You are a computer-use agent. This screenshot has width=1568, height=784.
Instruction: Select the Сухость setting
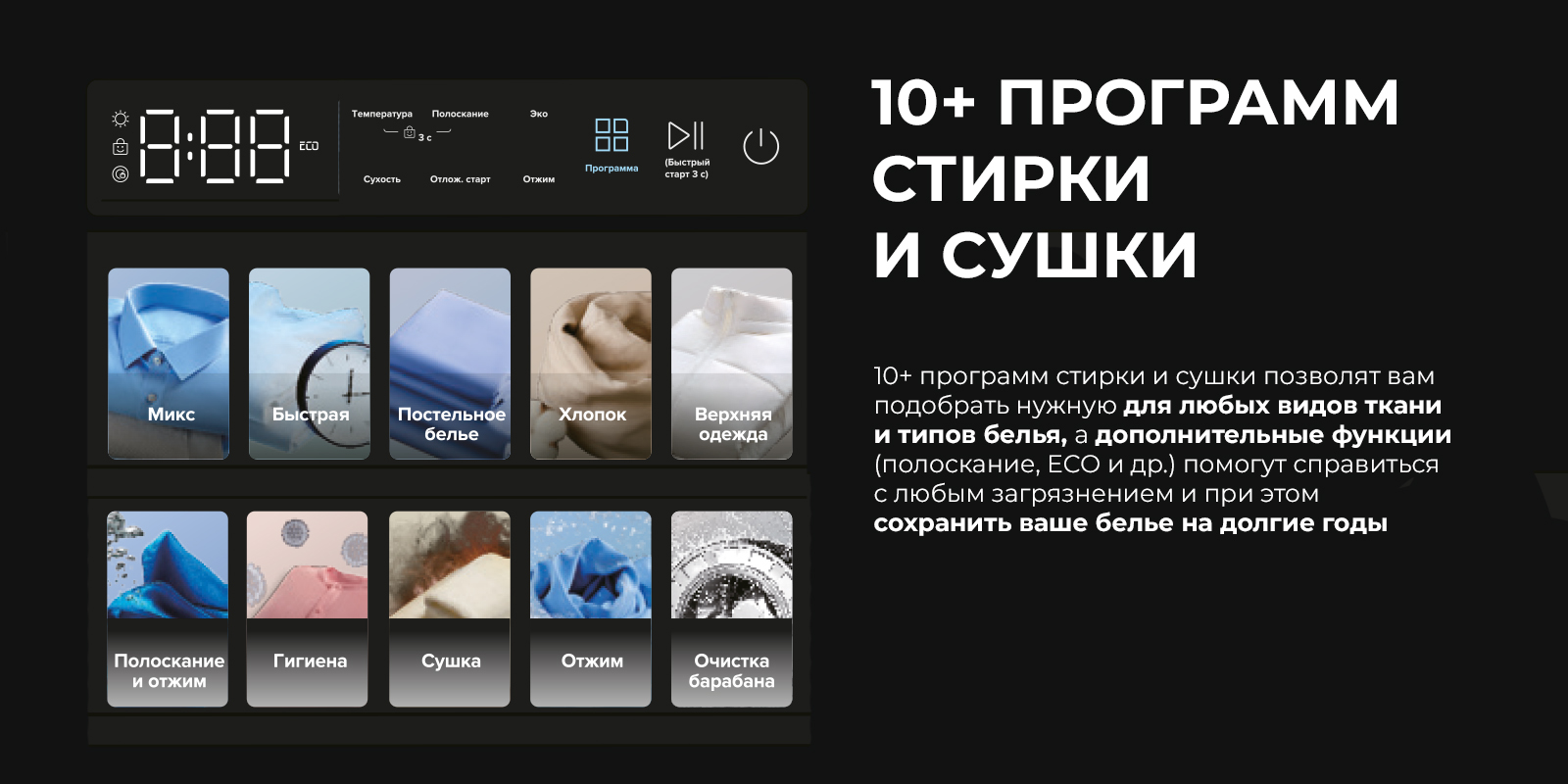coord(381,179)
